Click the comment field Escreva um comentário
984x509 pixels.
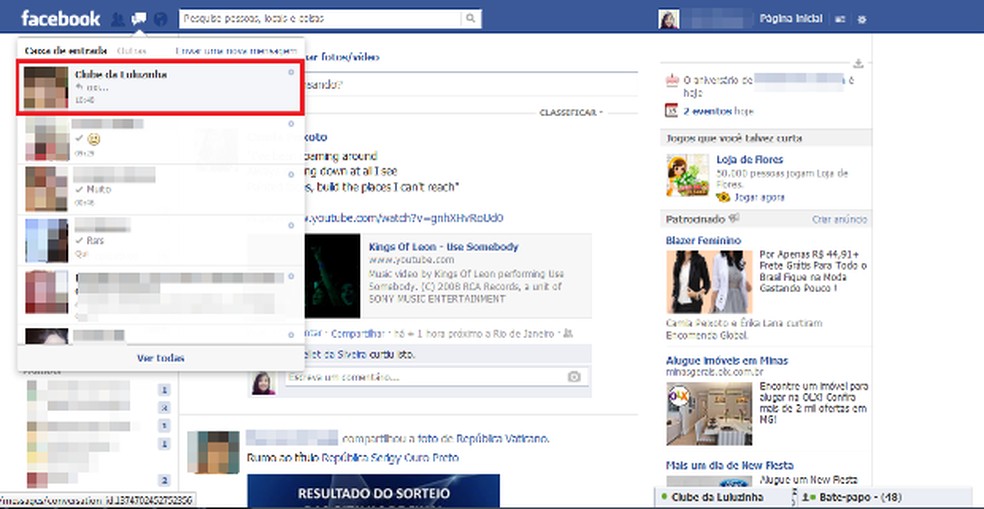[x=427, y=377]
